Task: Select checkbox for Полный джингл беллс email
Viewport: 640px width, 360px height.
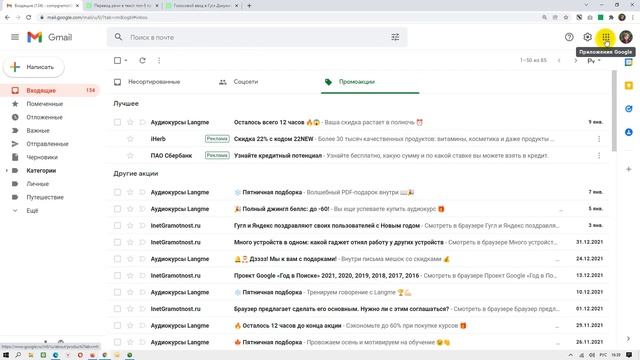Action: tap(118, 209)
